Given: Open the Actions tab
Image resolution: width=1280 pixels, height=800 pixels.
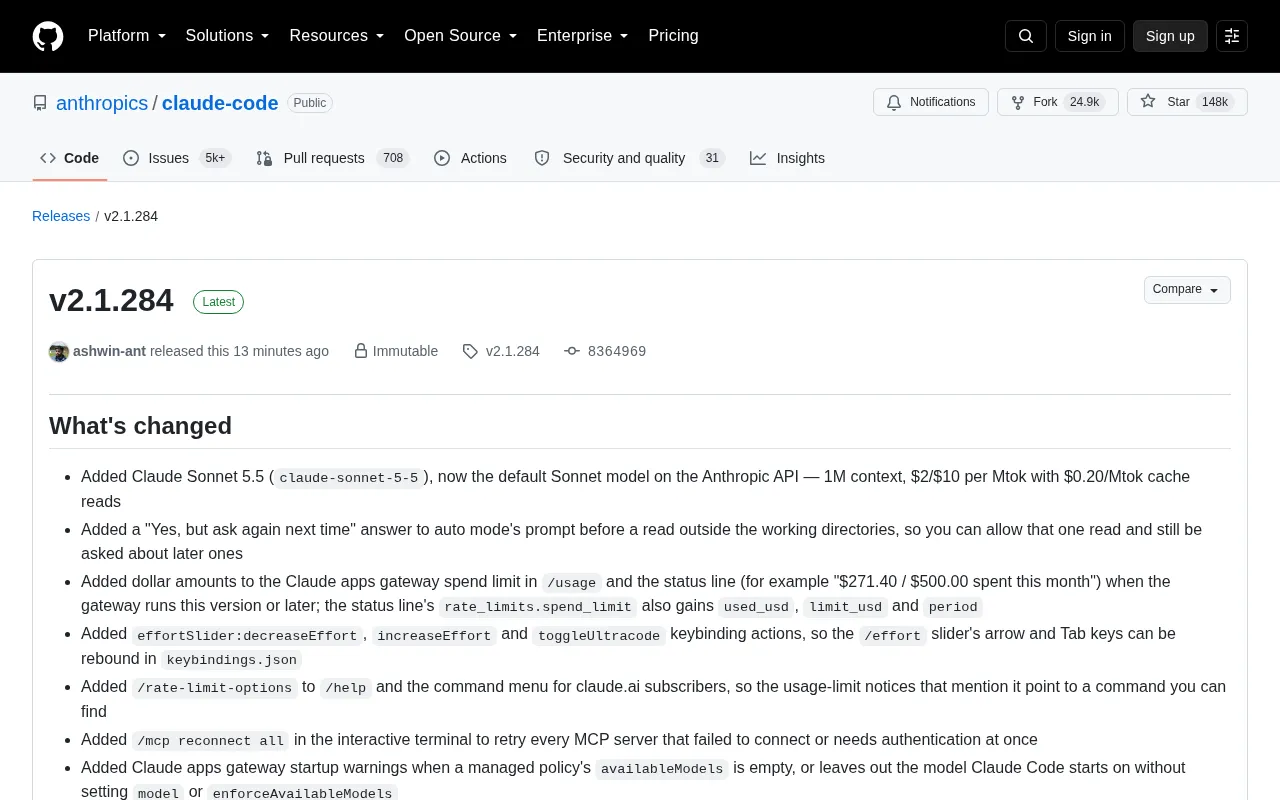Looking at the screenshot, I should click(x=470, y=158).
